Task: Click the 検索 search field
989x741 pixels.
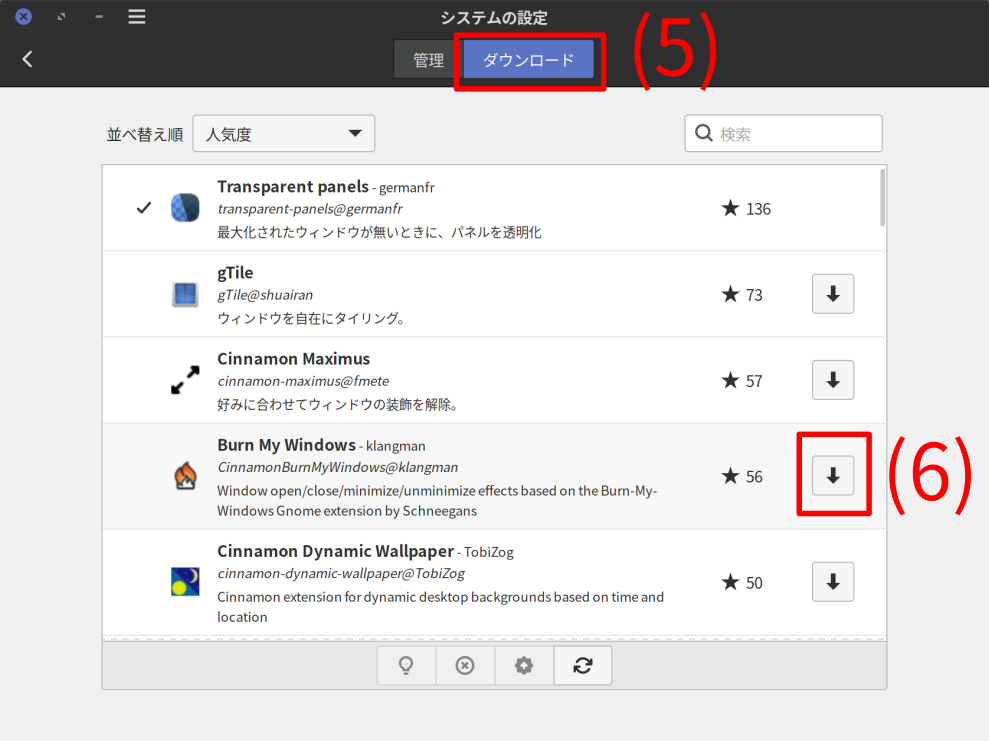Action: coord(795,134)
